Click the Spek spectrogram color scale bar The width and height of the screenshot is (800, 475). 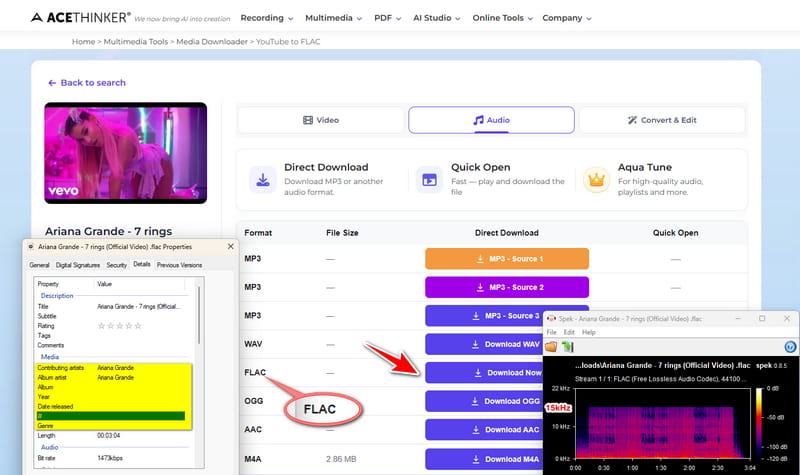pos(759,423)
